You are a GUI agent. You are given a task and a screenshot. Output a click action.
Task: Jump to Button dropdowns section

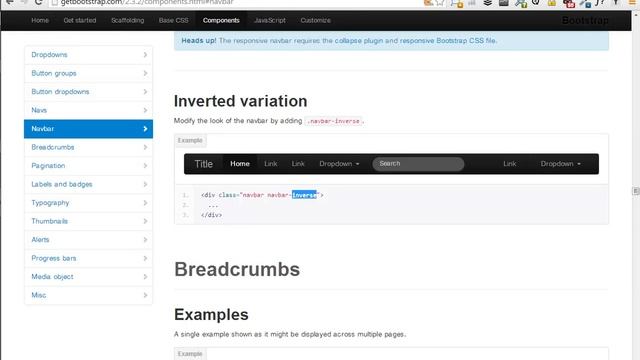pos(89,92)
